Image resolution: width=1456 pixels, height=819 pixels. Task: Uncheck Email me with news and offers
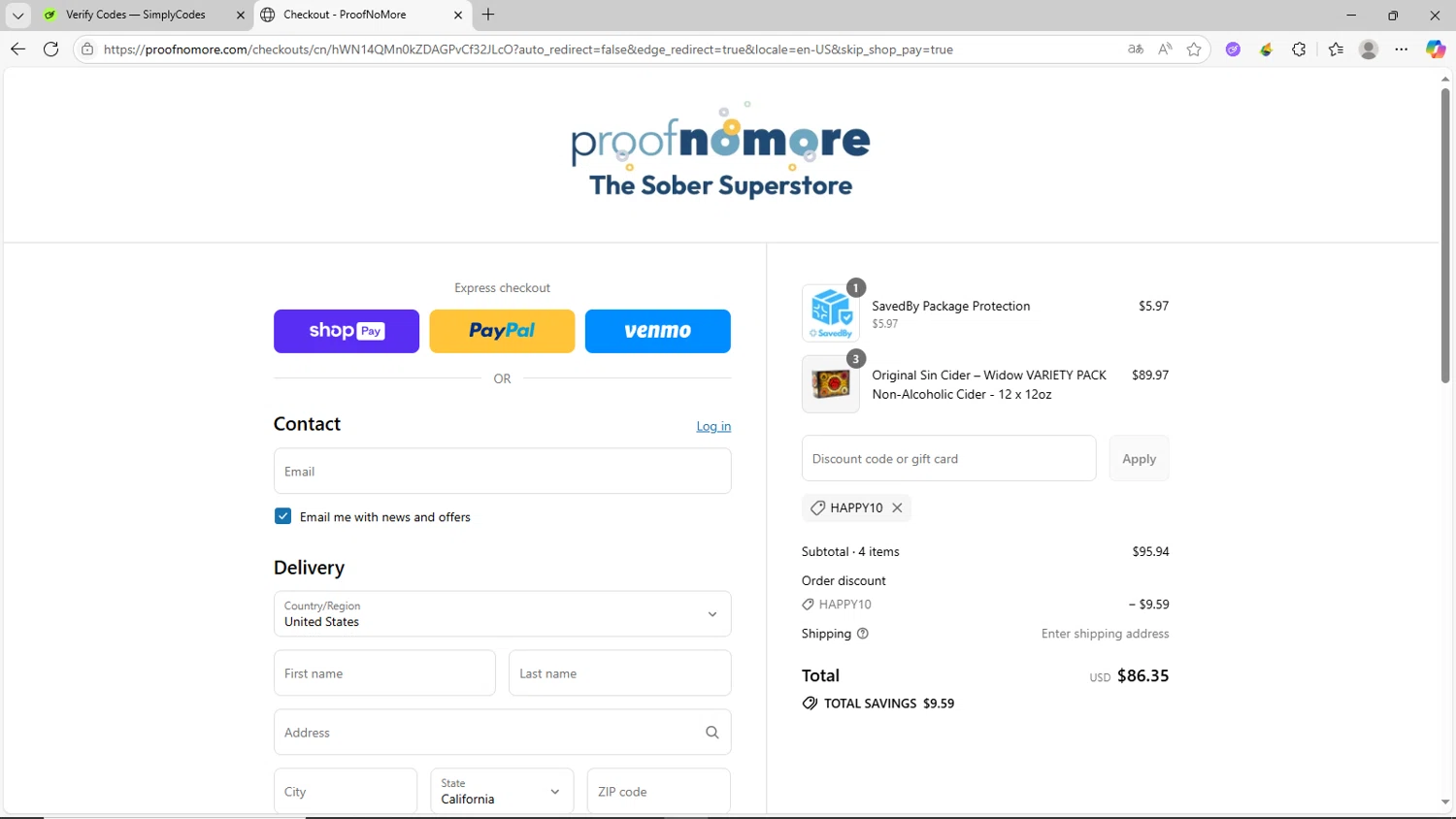(x=282, y=516)
